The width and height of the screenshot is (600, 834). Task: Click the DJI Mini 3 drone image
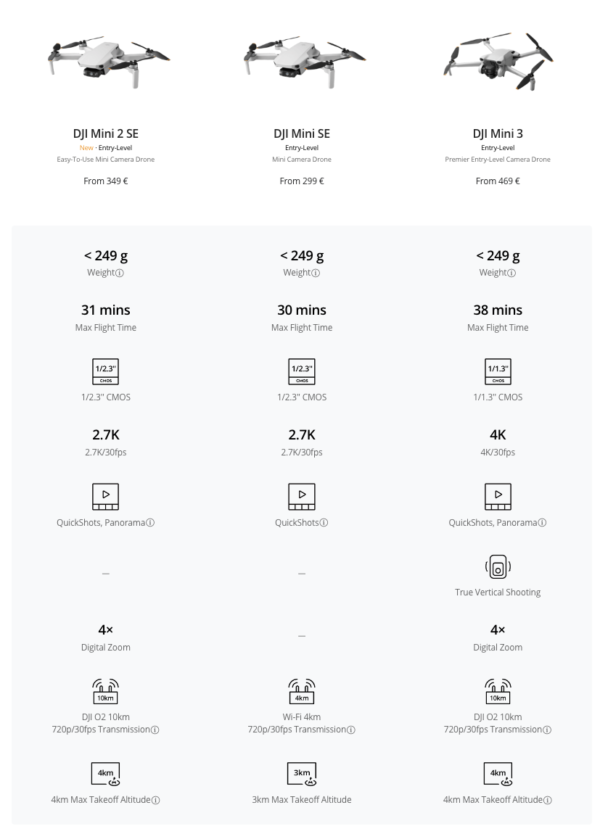coord(497,62)
